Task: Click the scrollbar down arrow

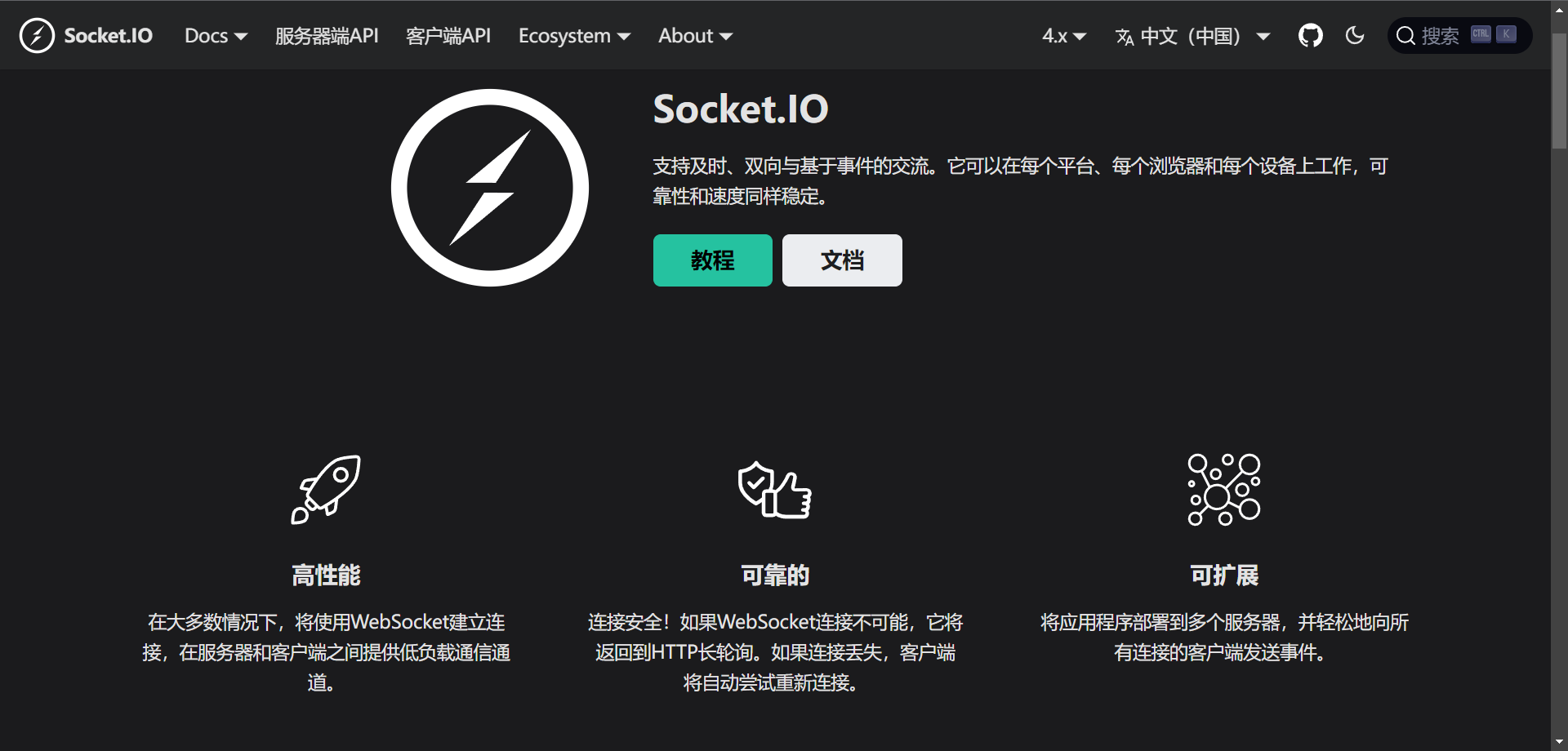Action: point(1559,742)
